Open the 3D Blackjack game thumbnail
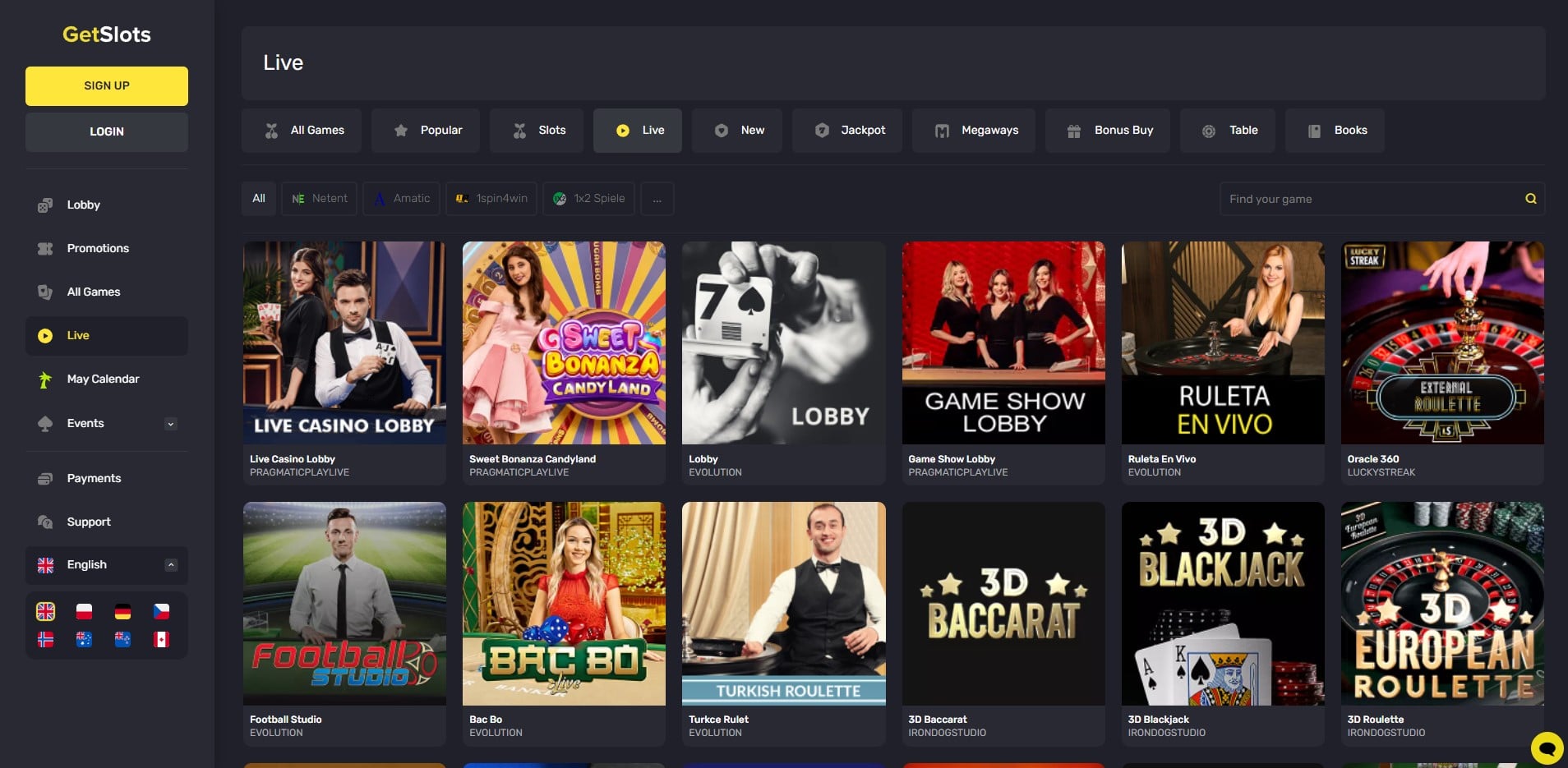The width and height of the screenshot is (1568, 768). click(1223, 604)
